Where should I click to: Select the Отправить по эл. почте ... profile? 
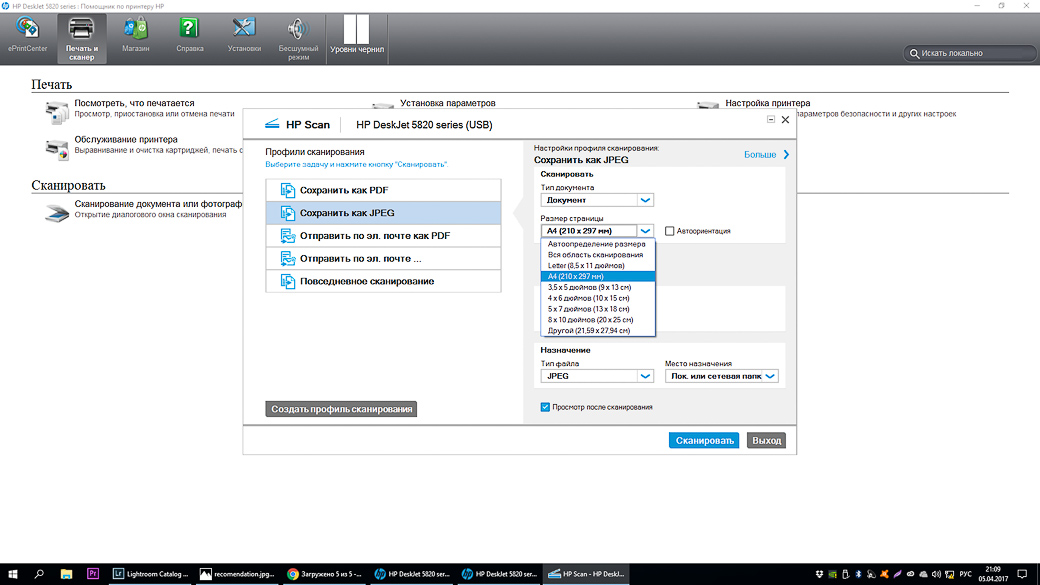(x=383, y=259)
